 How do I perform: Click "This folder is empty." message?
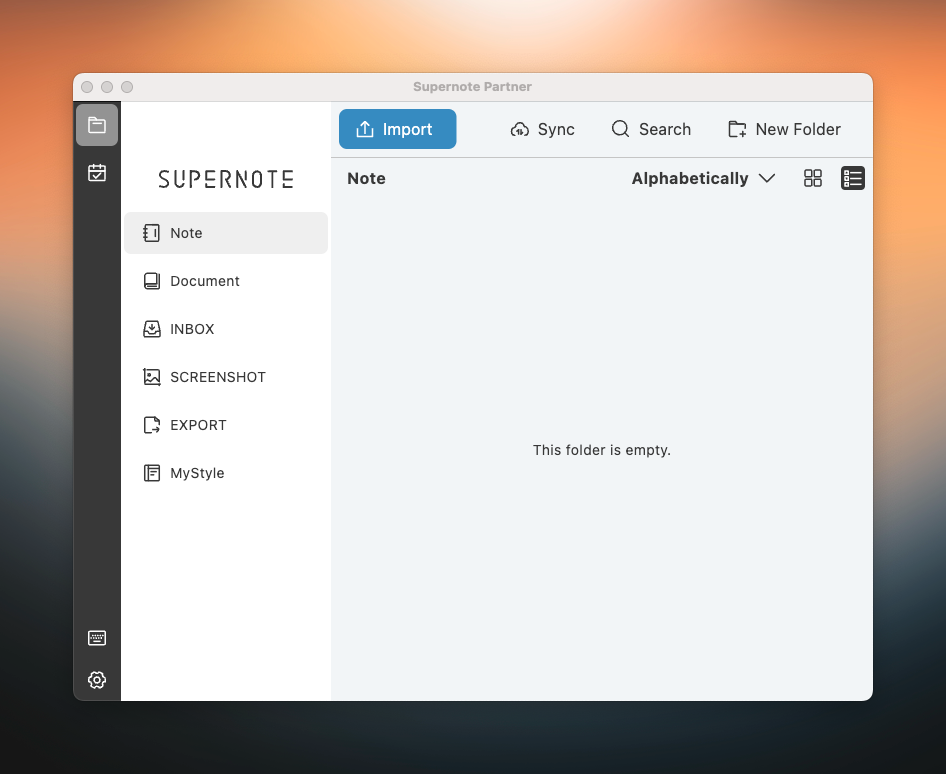[602, 450]
